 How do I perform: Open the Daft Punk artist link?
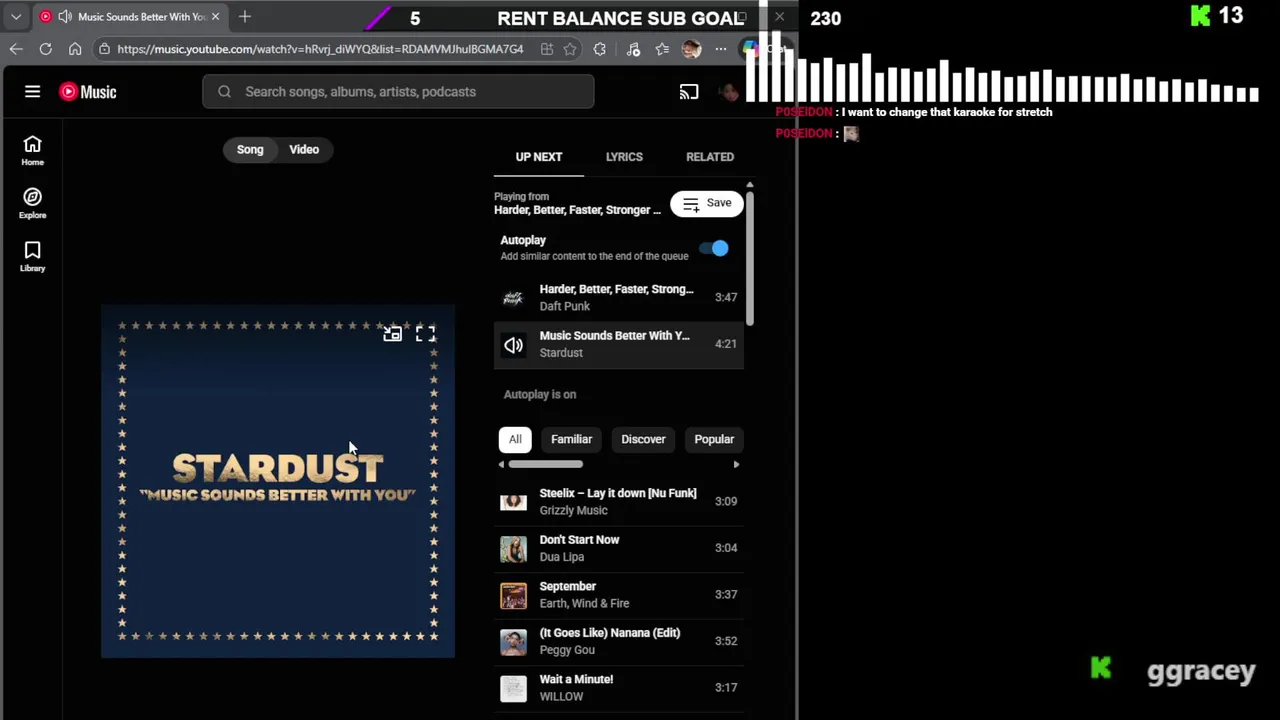pos(565,306)
